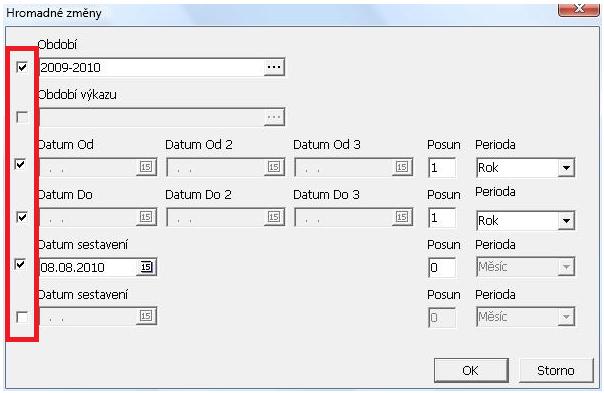Close the Hromadné změny dialog
Screen dimensions: 604x393
tap(579, 8)
